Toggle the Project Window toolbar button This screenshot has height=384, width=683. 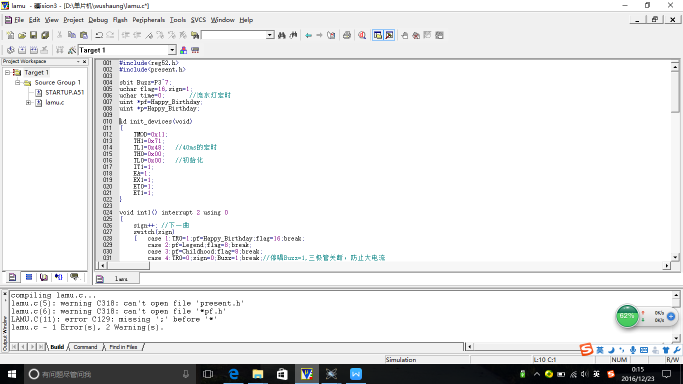point(378,35)
